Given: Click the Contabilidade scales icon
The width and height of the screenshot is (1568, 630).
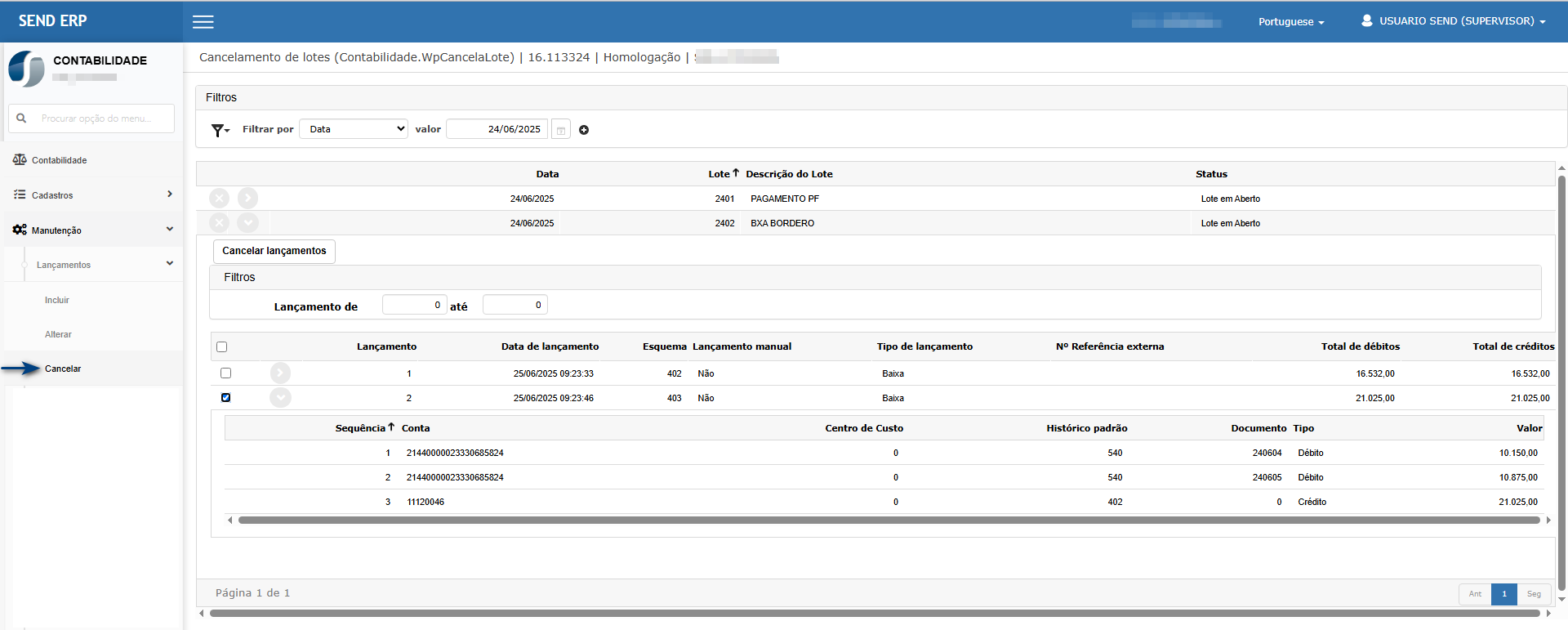Looking at the screenshot, I should [x=20, y=159].
